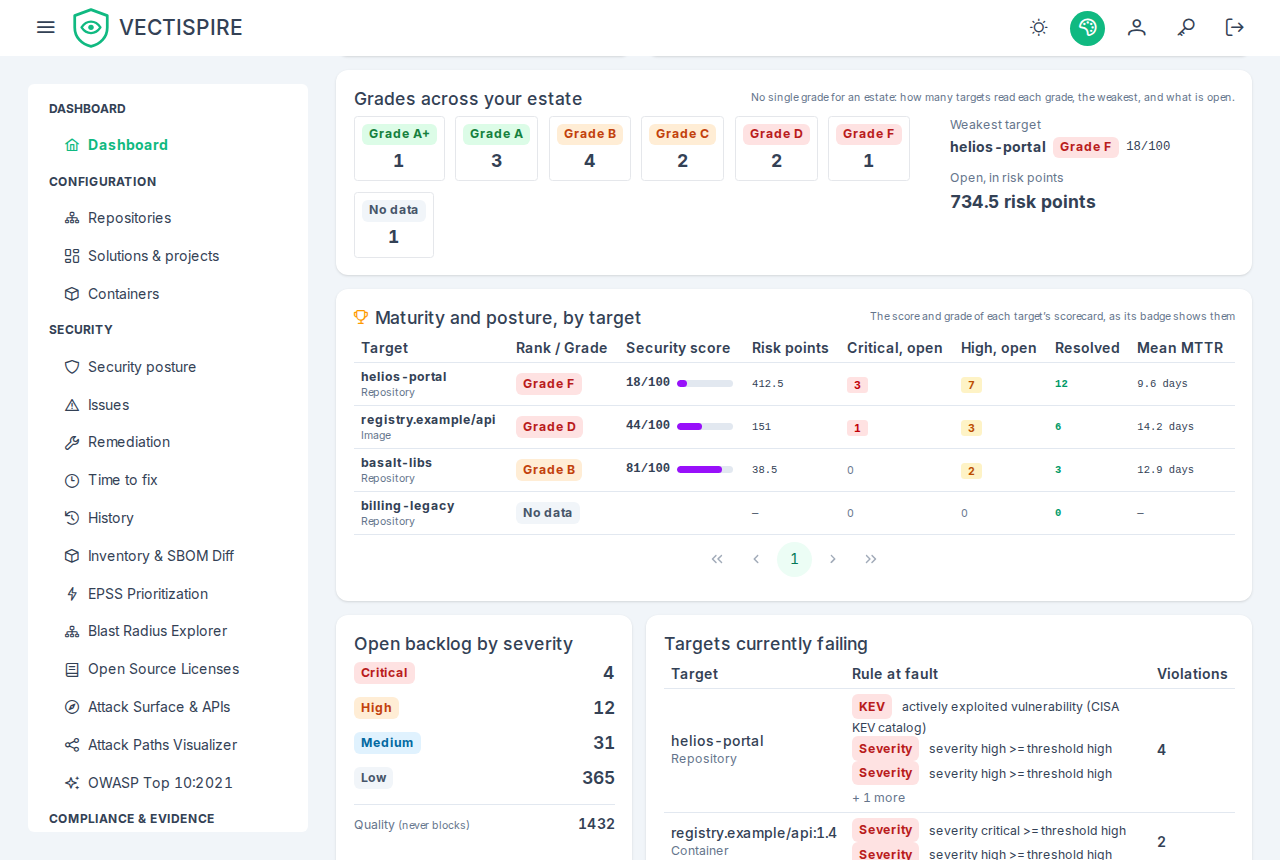This screenshot has height=860, width=1280.
Task: Click the basalt-libs security score bar
Action: click(x=705, y=469)
